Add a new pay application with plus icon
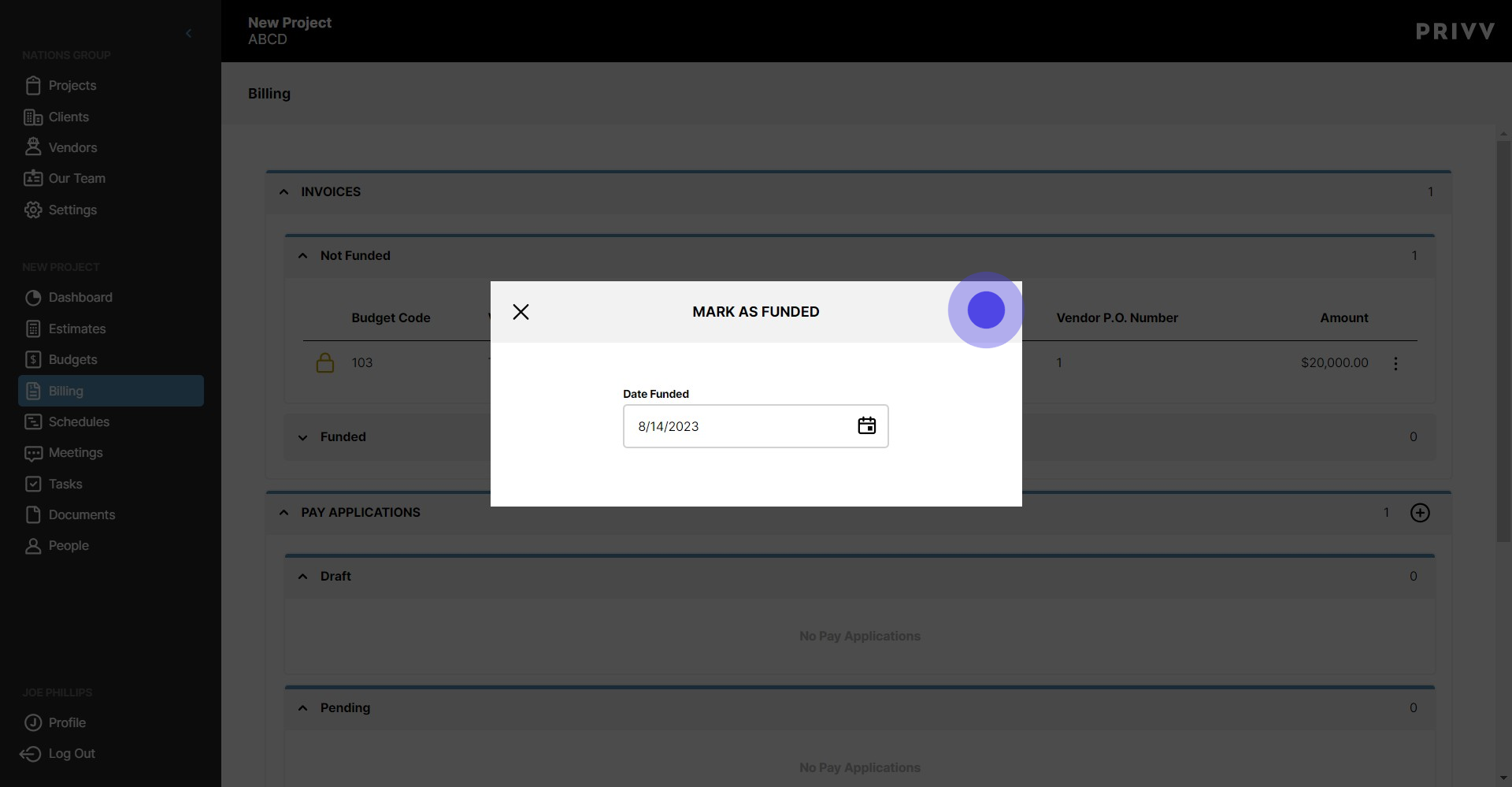 1420,513
